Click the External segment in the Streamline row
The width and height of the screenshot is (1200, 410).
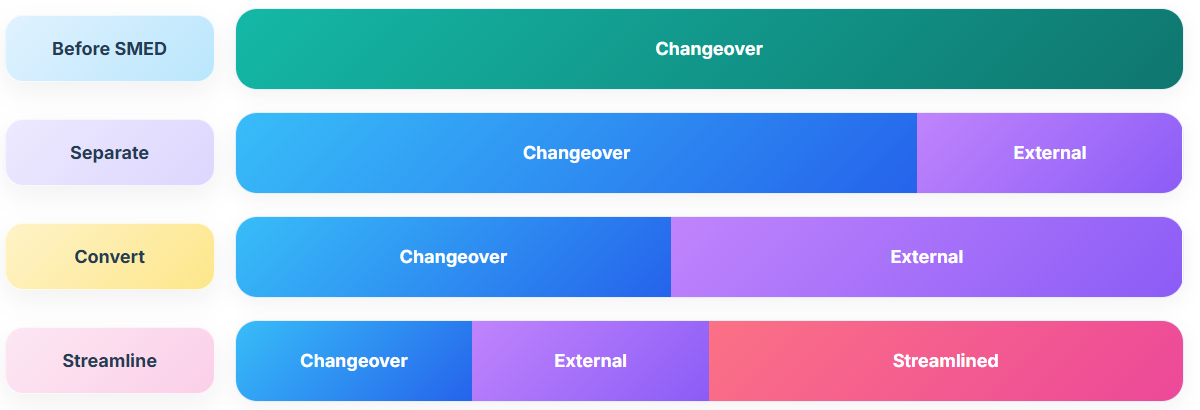point(590,361)
